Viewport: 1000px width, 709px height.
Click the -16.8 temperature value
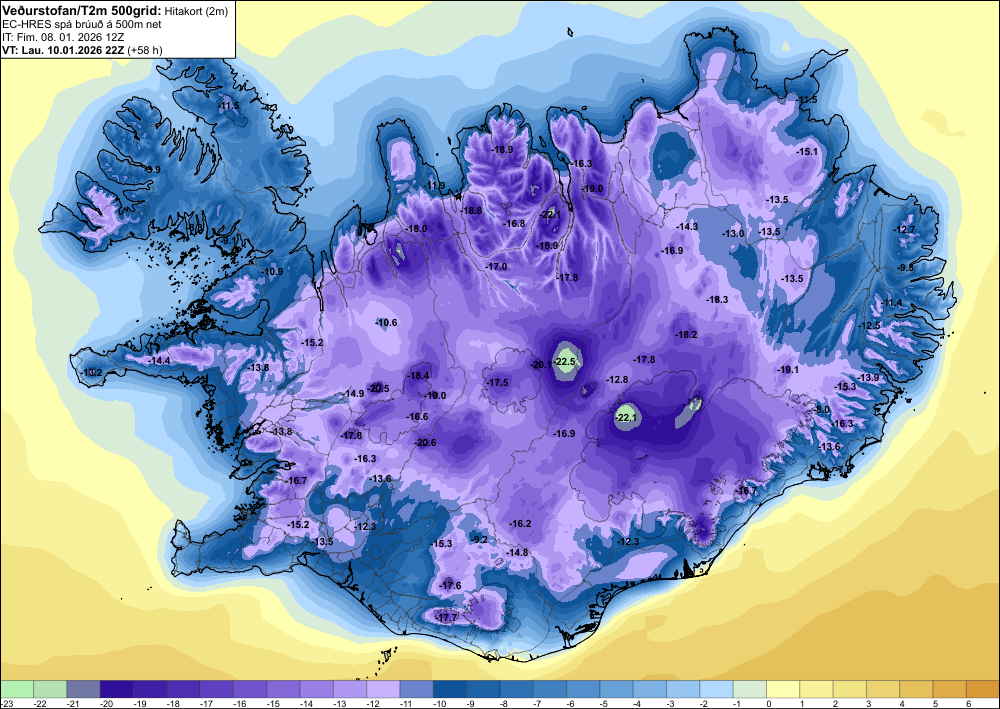514,223
